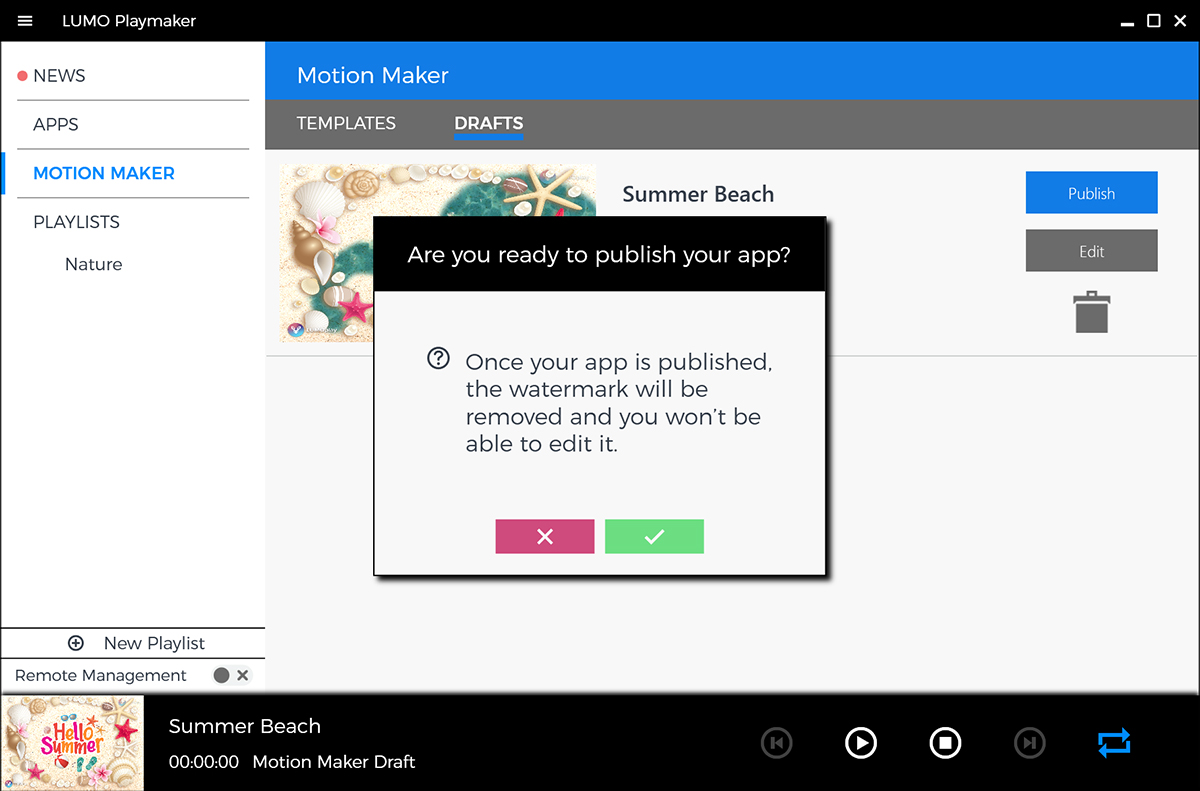Click the Motion Maker Draft label
This screenshot has width=1200, height=791.
point(334,762)
